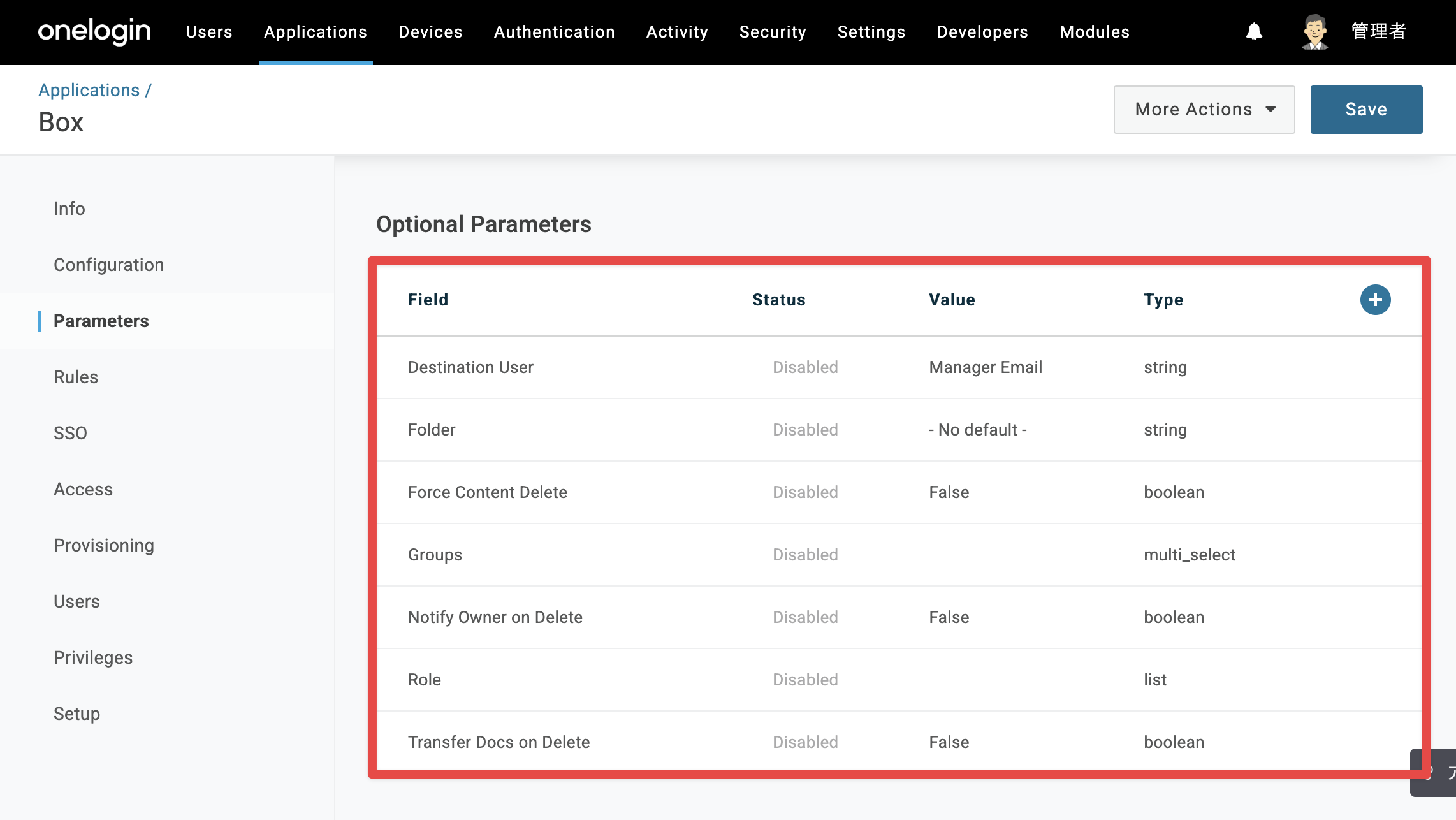Add a new parameter with plus icon

tap(1375, 300)
